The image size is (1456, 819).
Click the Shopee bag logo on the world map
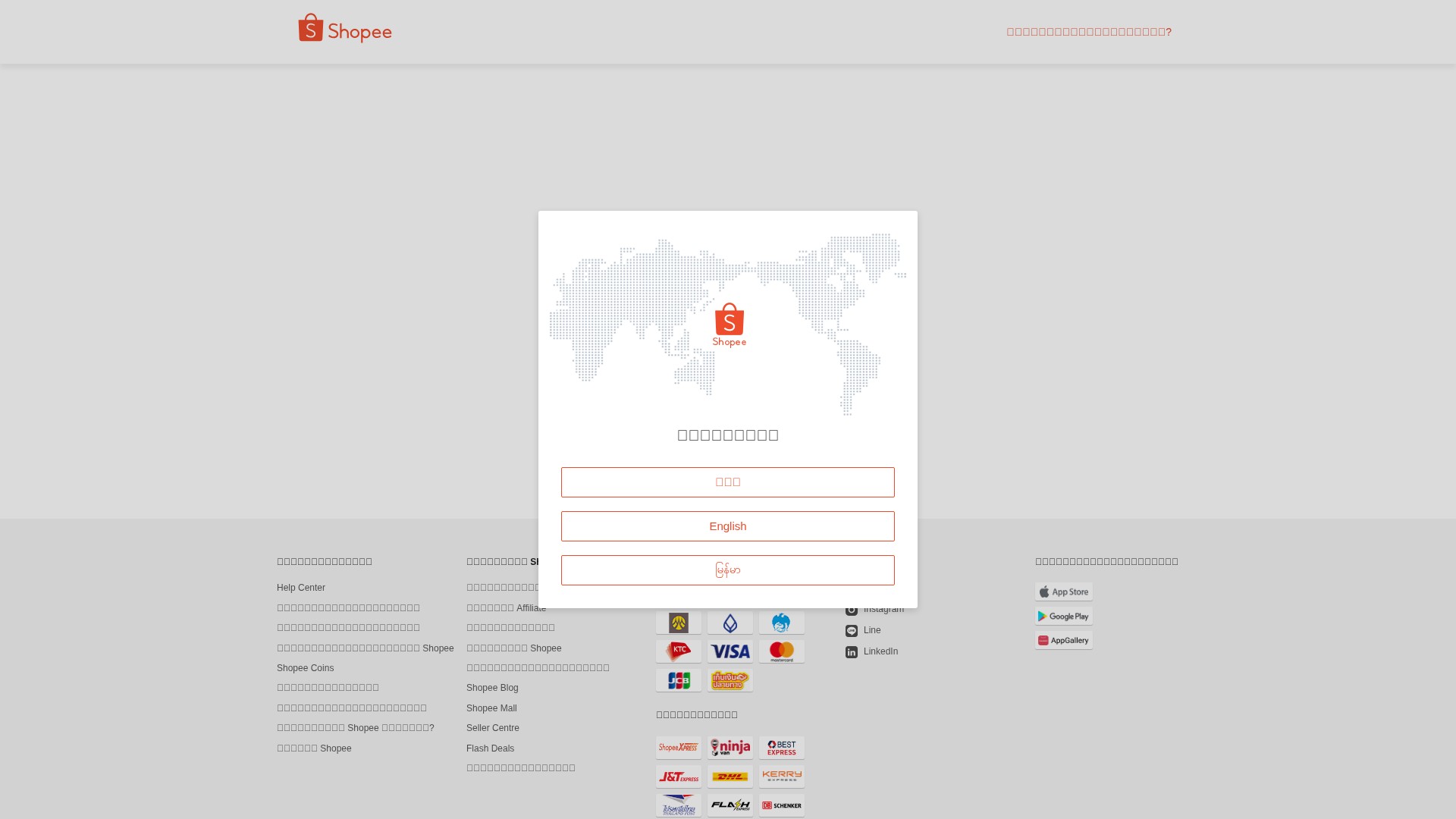tap(730, 325)
